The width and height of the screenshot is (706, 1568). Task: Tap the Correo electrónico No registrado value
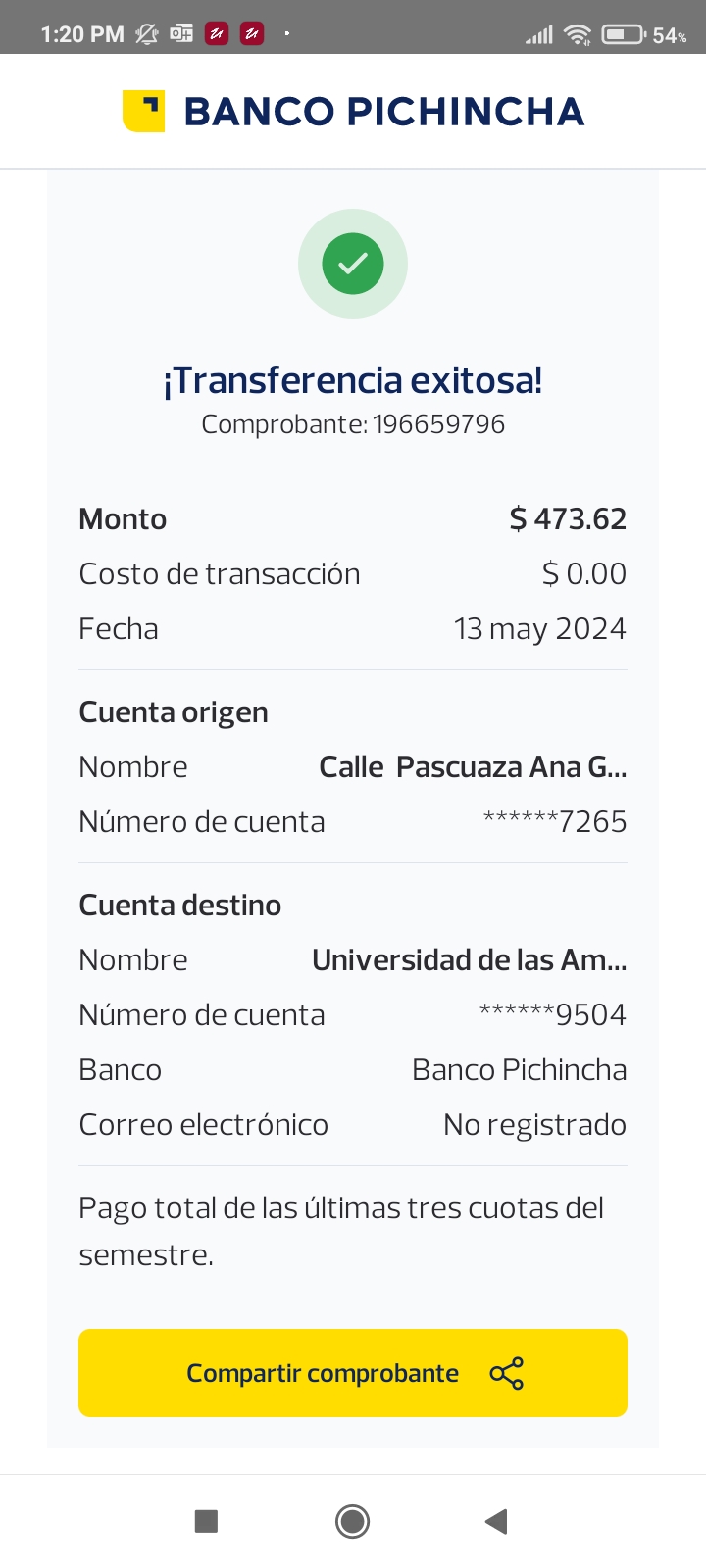coord(534,1124)
